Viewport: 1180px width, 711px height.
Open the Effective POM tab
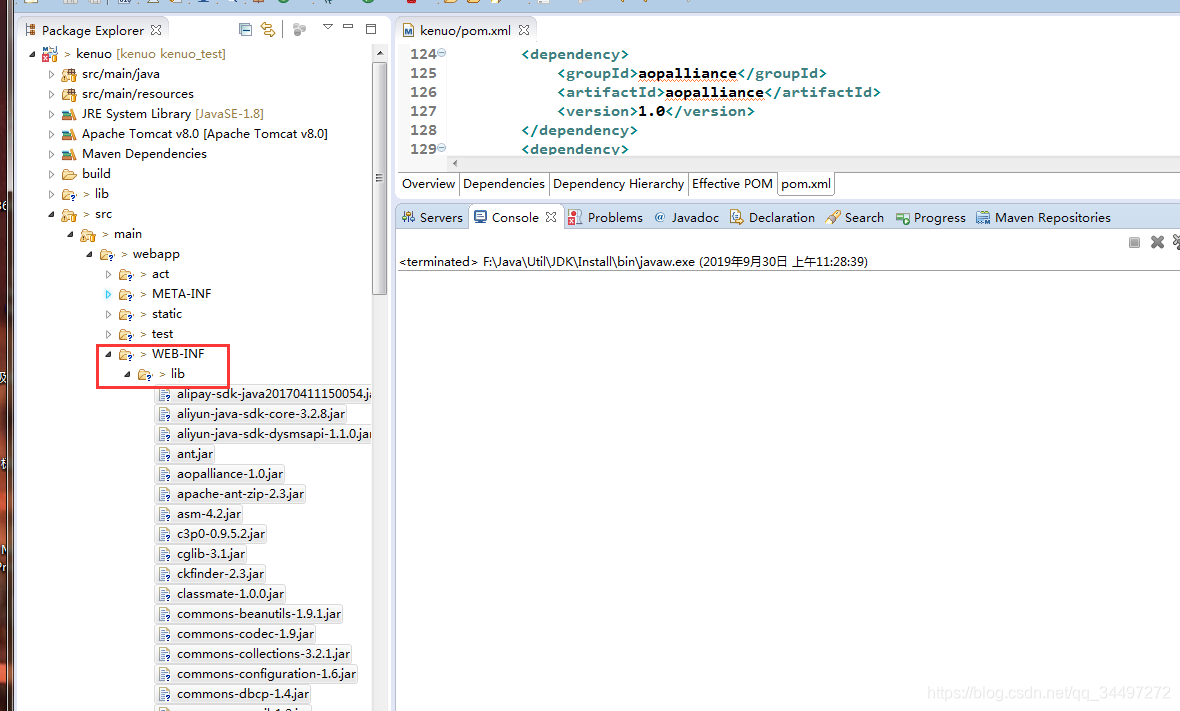(x=732, y=184)
